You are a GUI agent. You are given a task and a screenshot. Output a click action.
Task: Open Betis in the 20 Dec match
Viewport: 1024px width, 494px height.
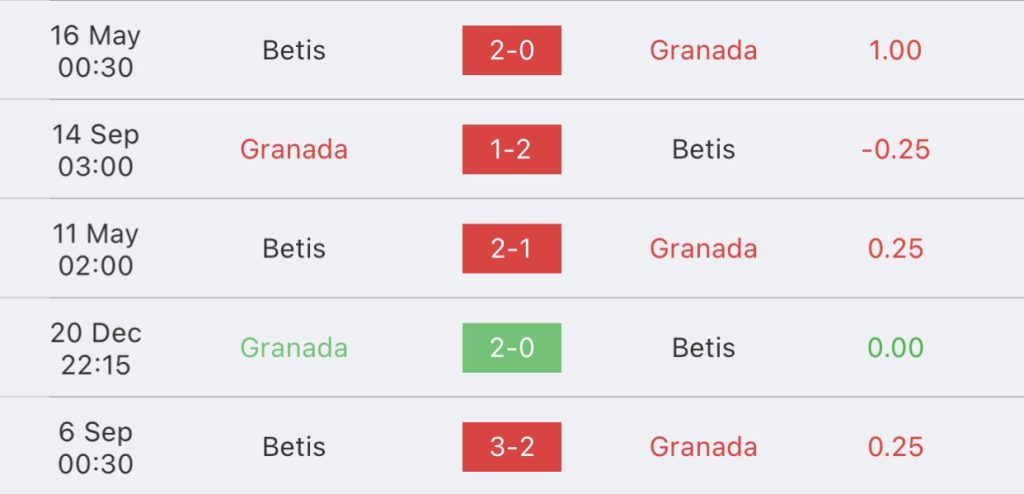pyautogui.click(x=703, y=348)
